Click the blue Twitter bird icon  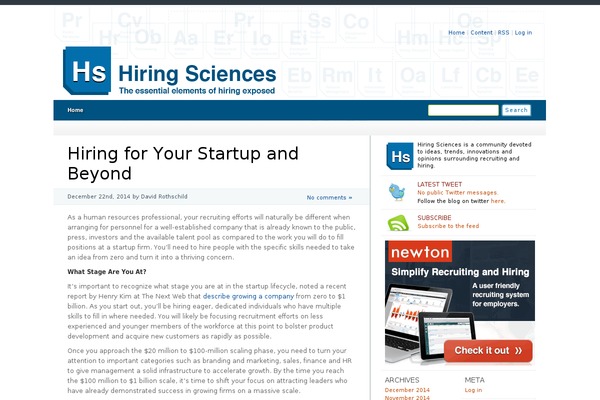397,192
